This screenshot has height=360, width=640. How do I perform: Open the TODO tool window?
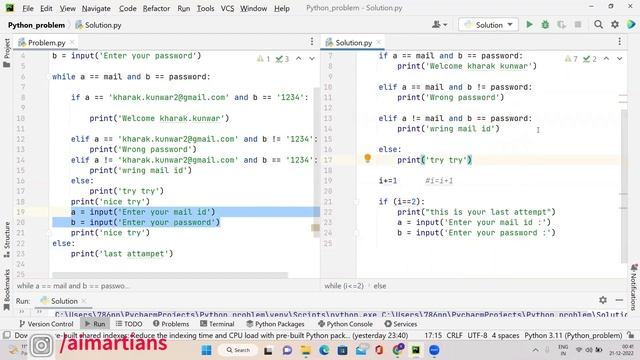tap(129, 324)
